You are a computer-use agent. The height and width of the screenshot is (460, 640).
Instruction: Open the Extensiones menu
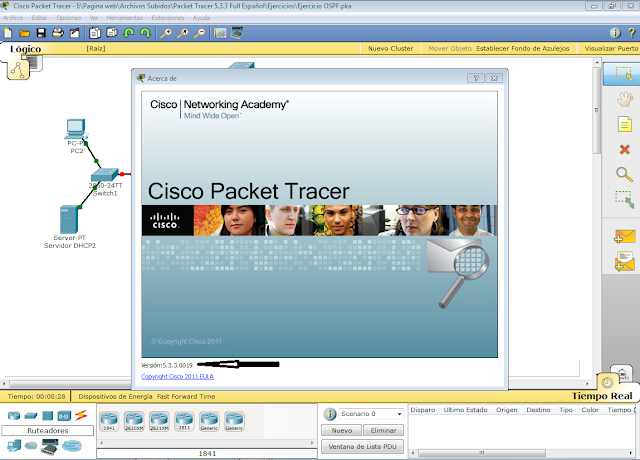tap(167, 18)
